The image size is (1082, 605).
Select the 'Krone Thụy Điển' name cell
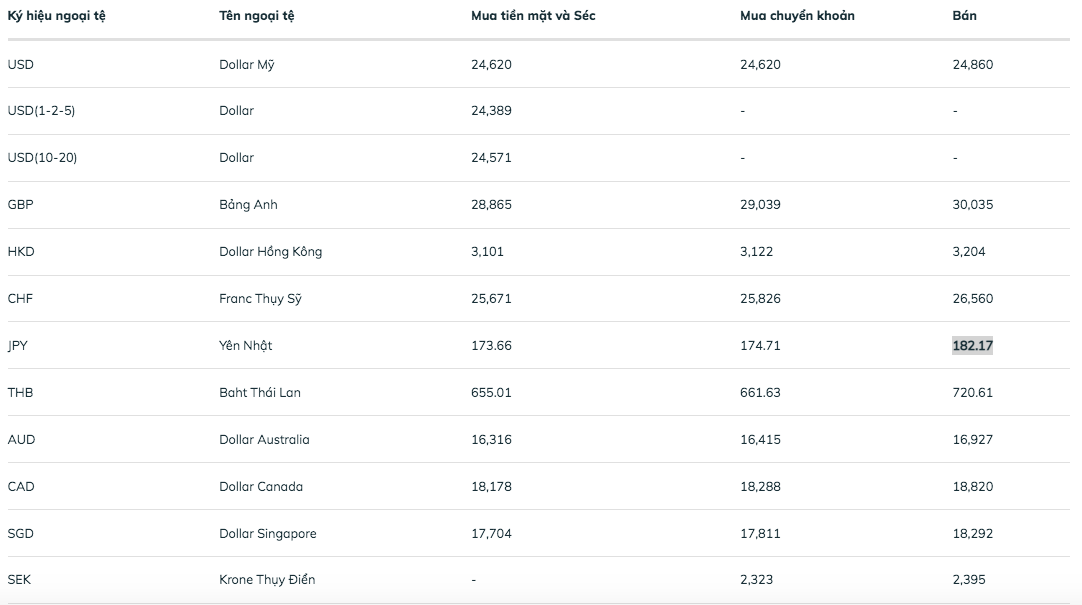coord(267,580)
